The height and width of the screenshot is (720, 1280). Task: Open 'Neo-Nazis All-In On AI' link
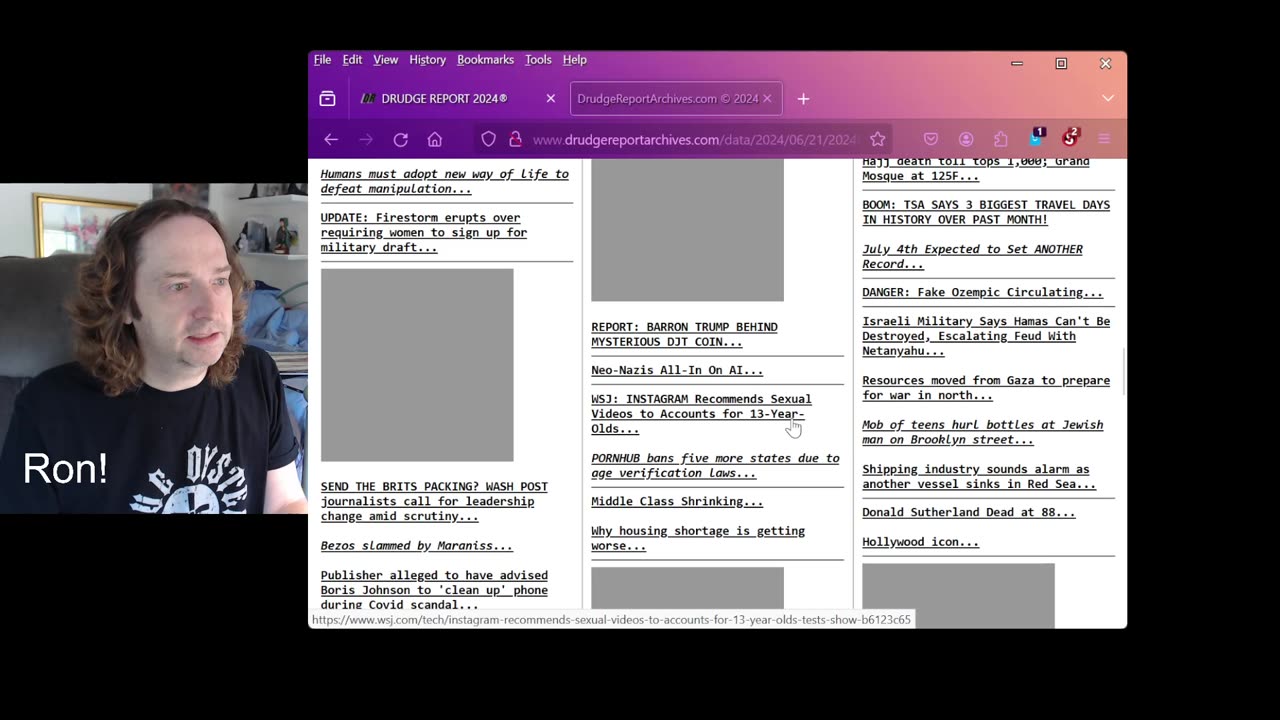(x=677, y=370)
